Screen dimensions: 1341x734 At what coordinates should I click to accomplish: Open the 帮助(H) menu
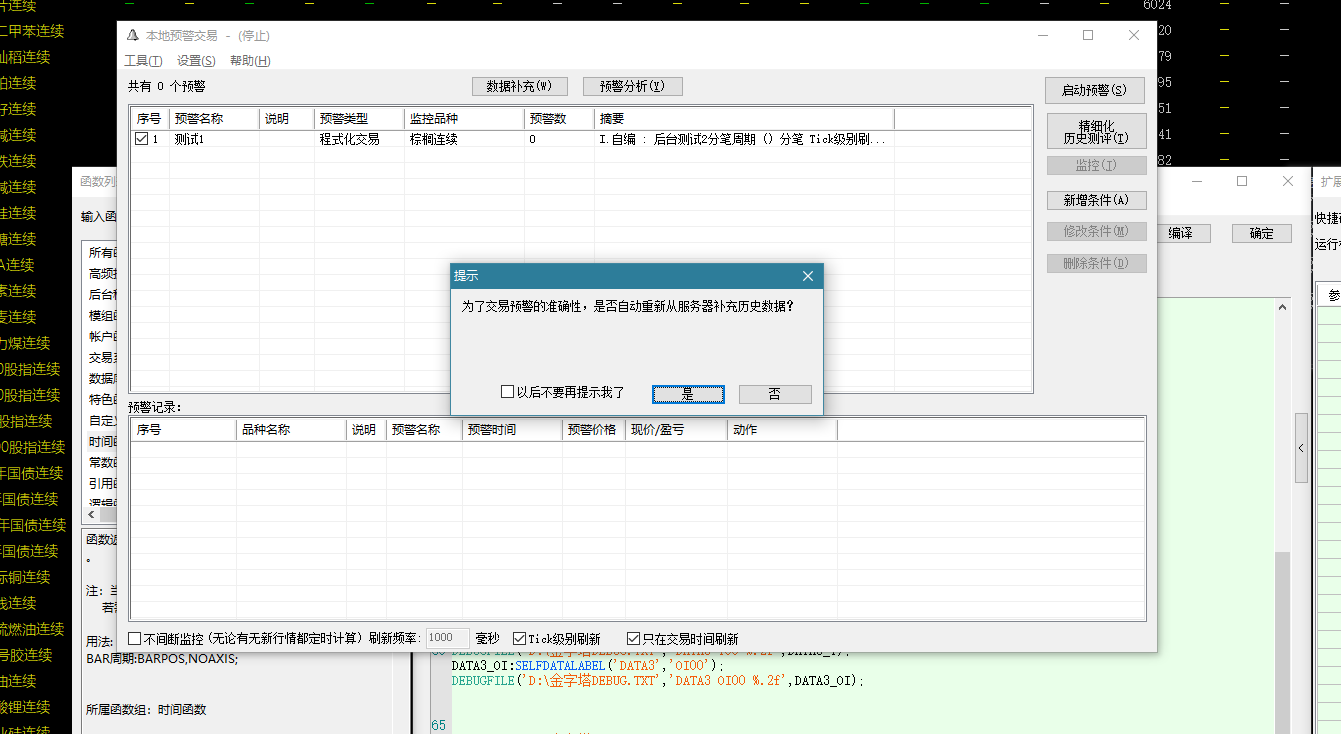250,61
